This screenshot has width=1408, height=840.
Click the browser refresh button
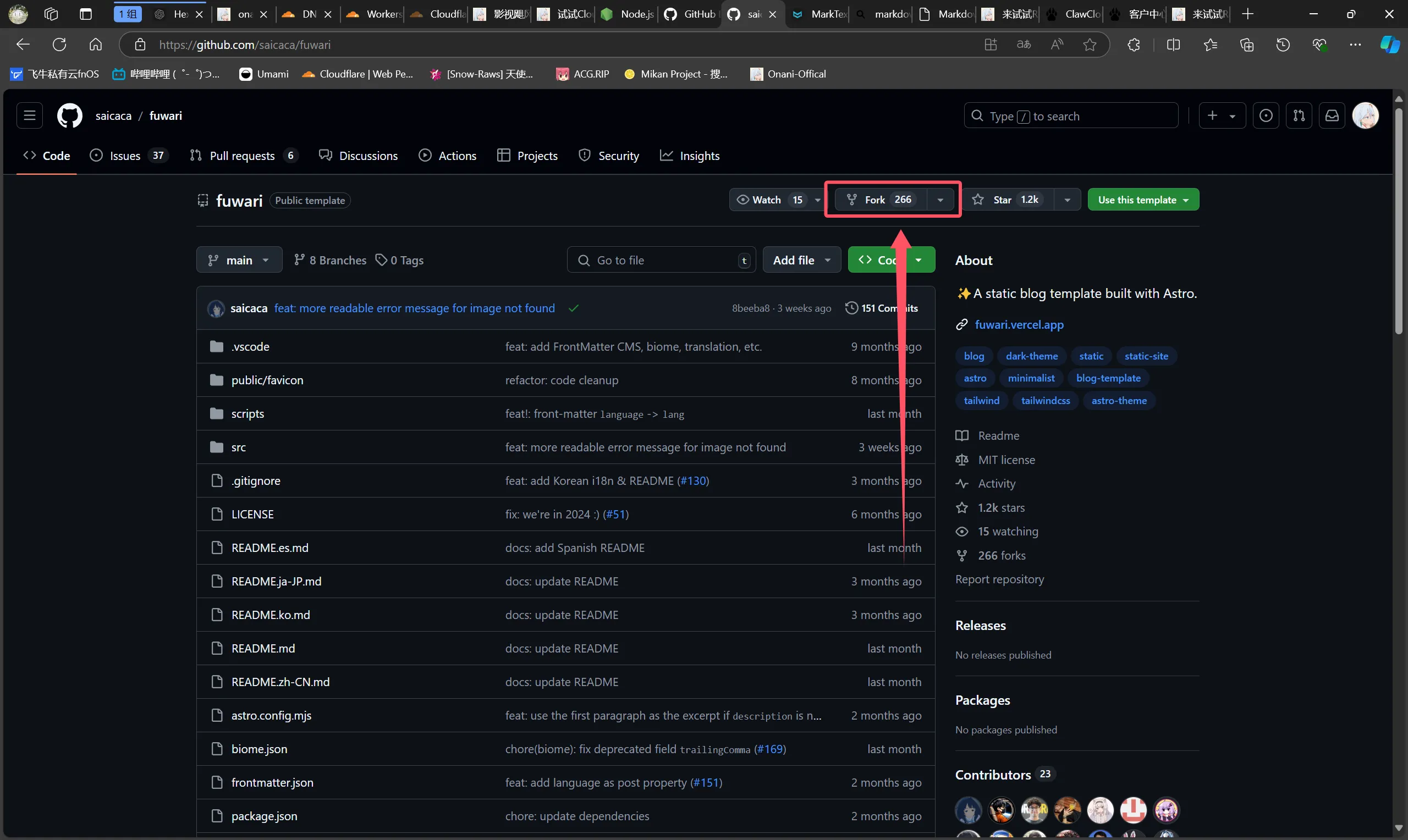pyautogui.click(x=59, y=45)
